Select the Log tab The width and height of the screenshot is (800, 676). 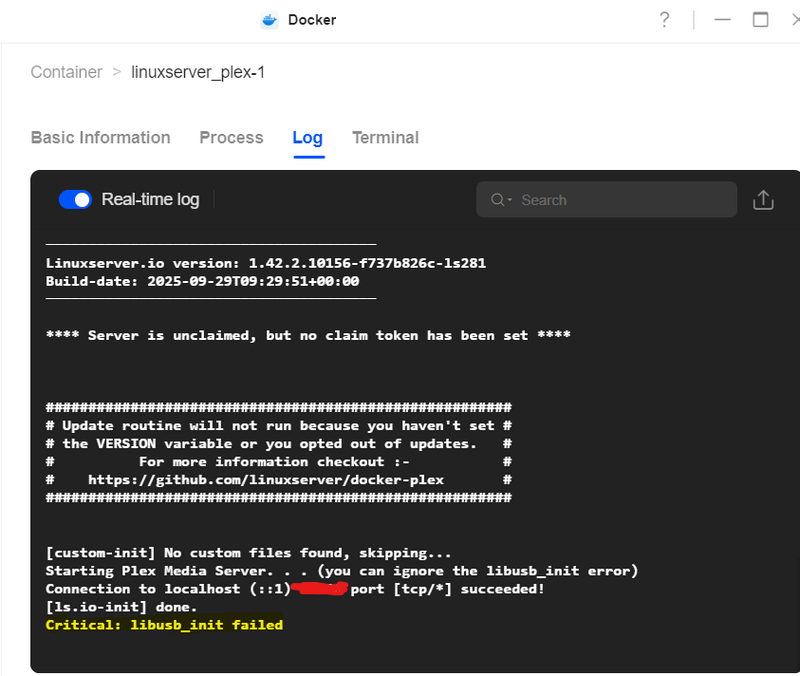point(308,138)
